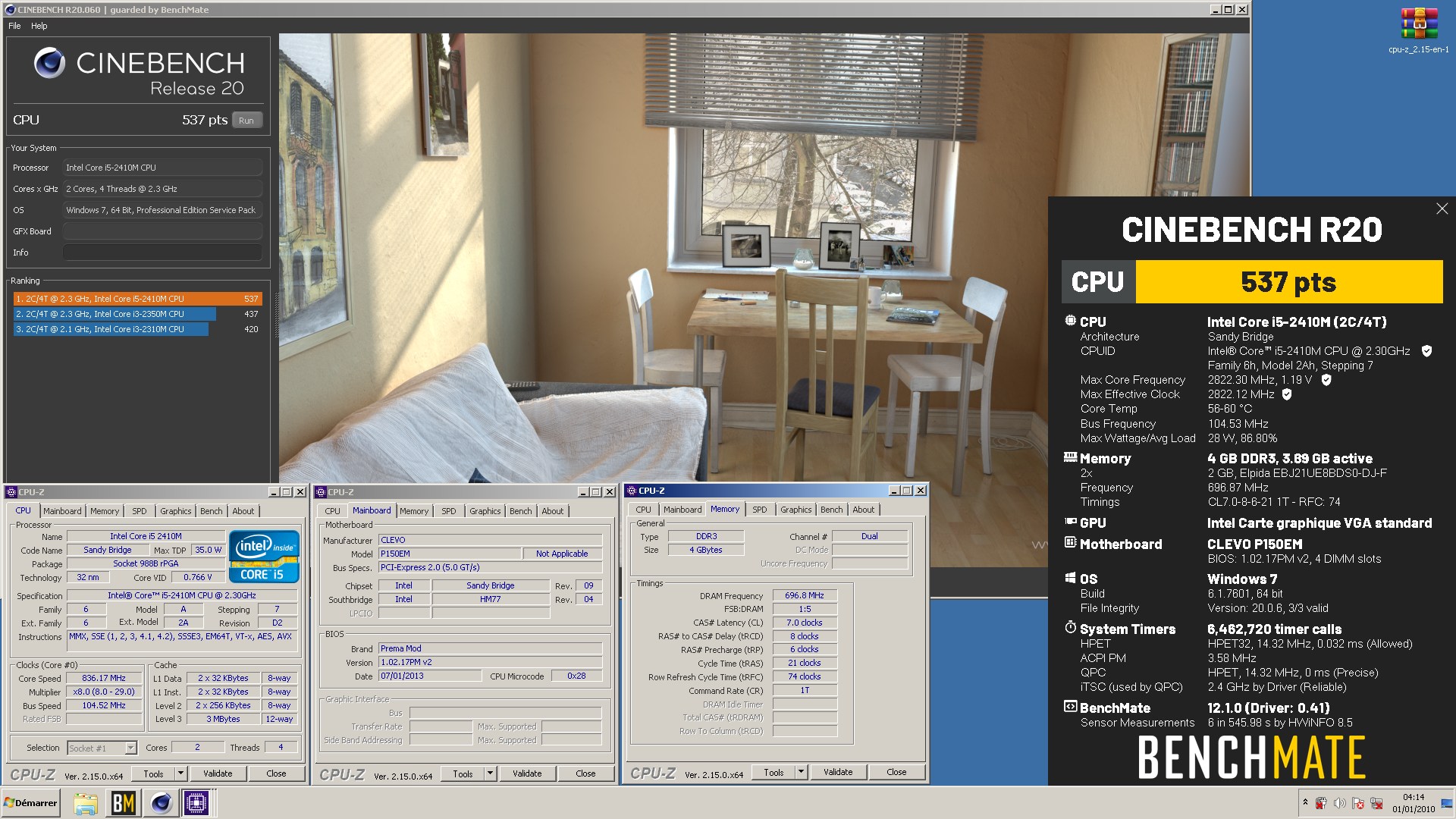The image size is (1456, 819).
Task: Open the cpu-z_2.15-en-1 desktop archive
Action: point(1418,31)
